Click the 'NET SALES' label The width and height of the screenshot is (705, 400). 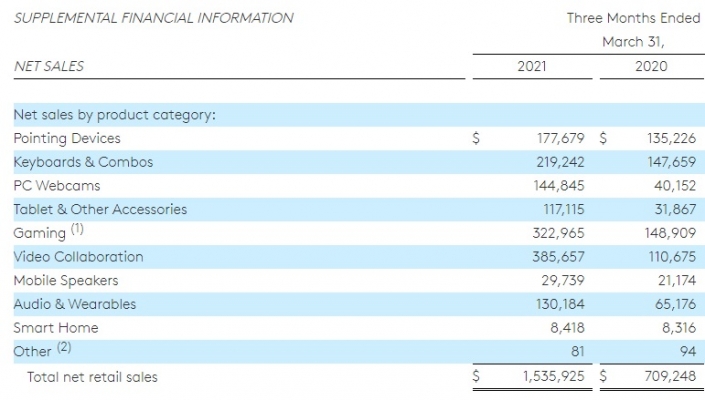49,67
